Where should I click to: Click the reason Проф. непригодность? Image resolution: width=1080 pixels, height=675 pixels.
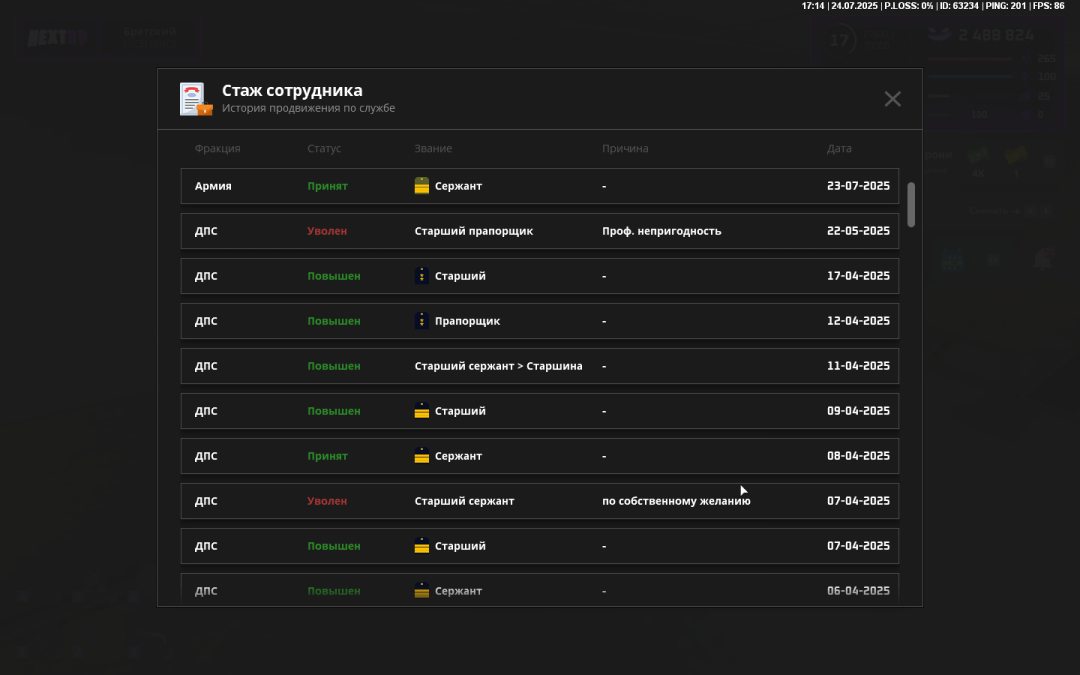tap(661, 231)
